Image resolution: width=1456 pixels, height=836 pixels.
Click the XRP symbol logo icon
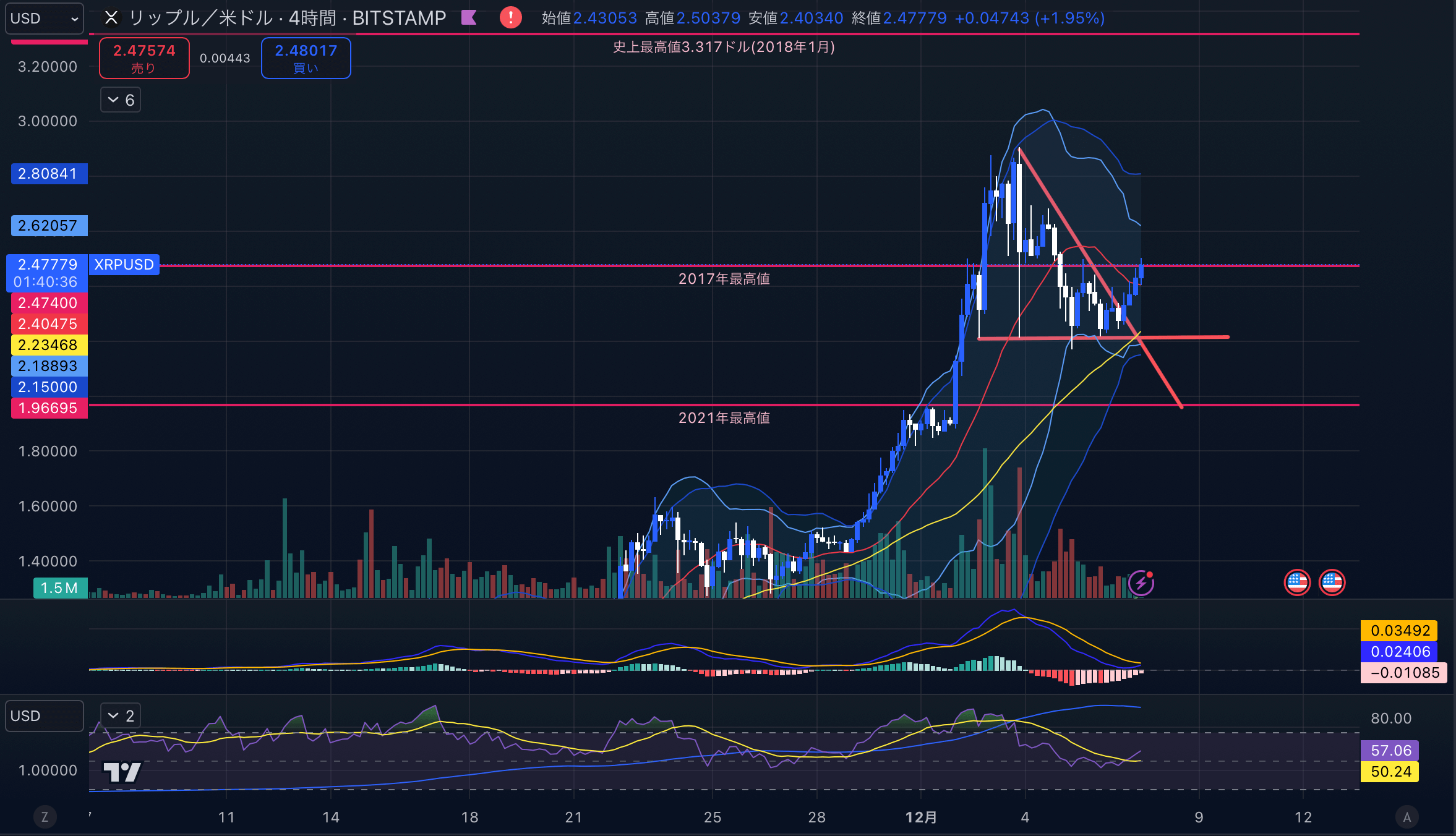pyautogui.click(x=111, y=18)
